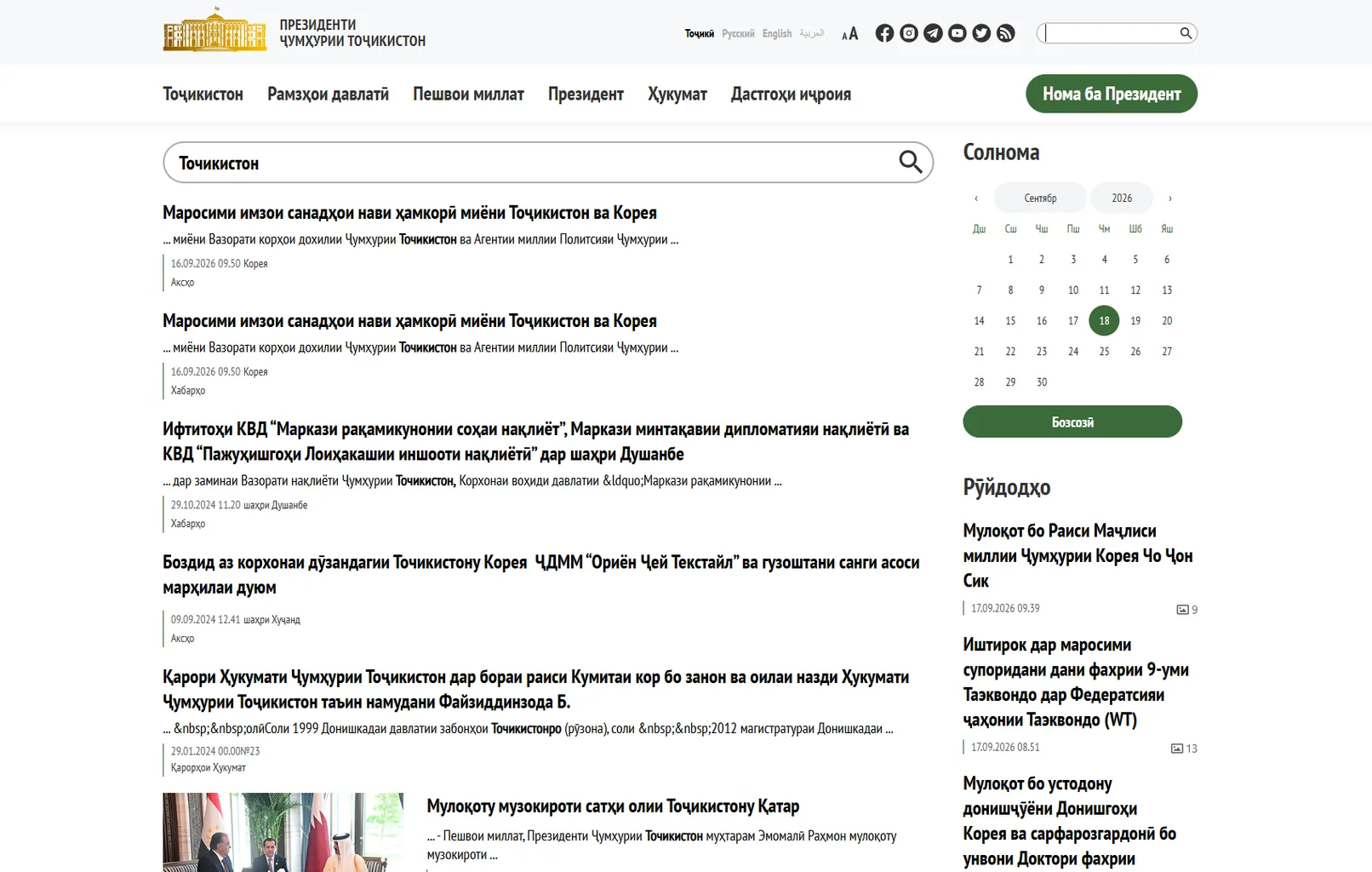Open the YouTube social icon
This screenshot has width=1372, height=872.
(x=958, y=33)
